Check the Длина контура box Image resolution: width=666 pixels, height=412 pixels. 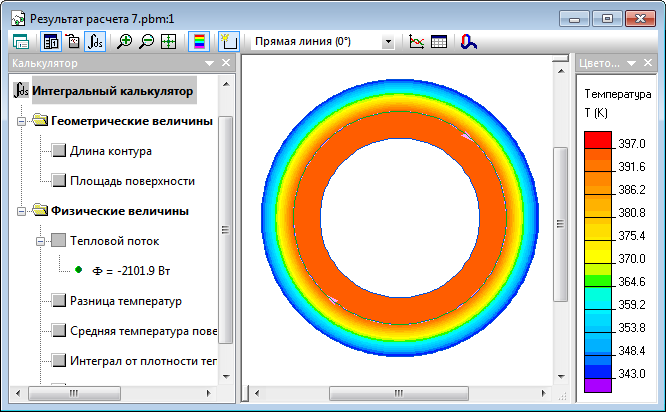pyautogui.click(x=58, y=152)
